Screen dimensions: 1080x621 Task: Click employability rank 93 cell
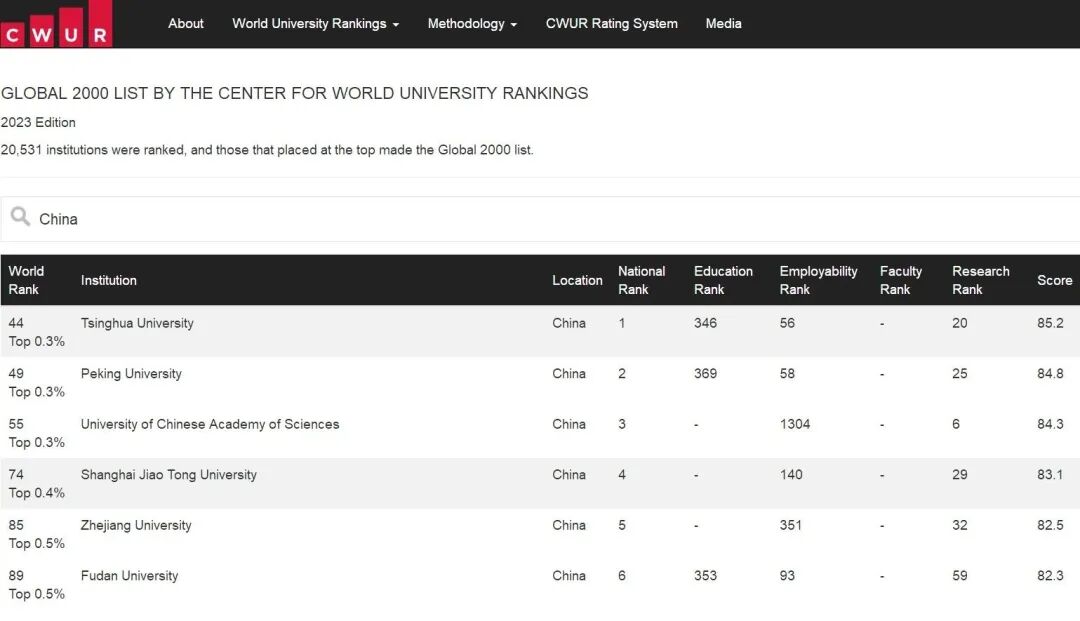tap(787, 576)
